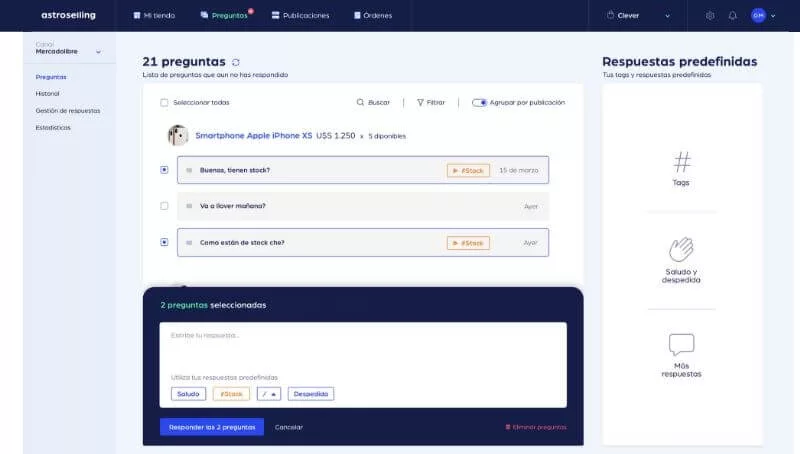Check the Seleccionar todas checkbox
Image resolution: width=800 pixels, height=454 pixels.
pyautogui.click(x=165, y=102)
